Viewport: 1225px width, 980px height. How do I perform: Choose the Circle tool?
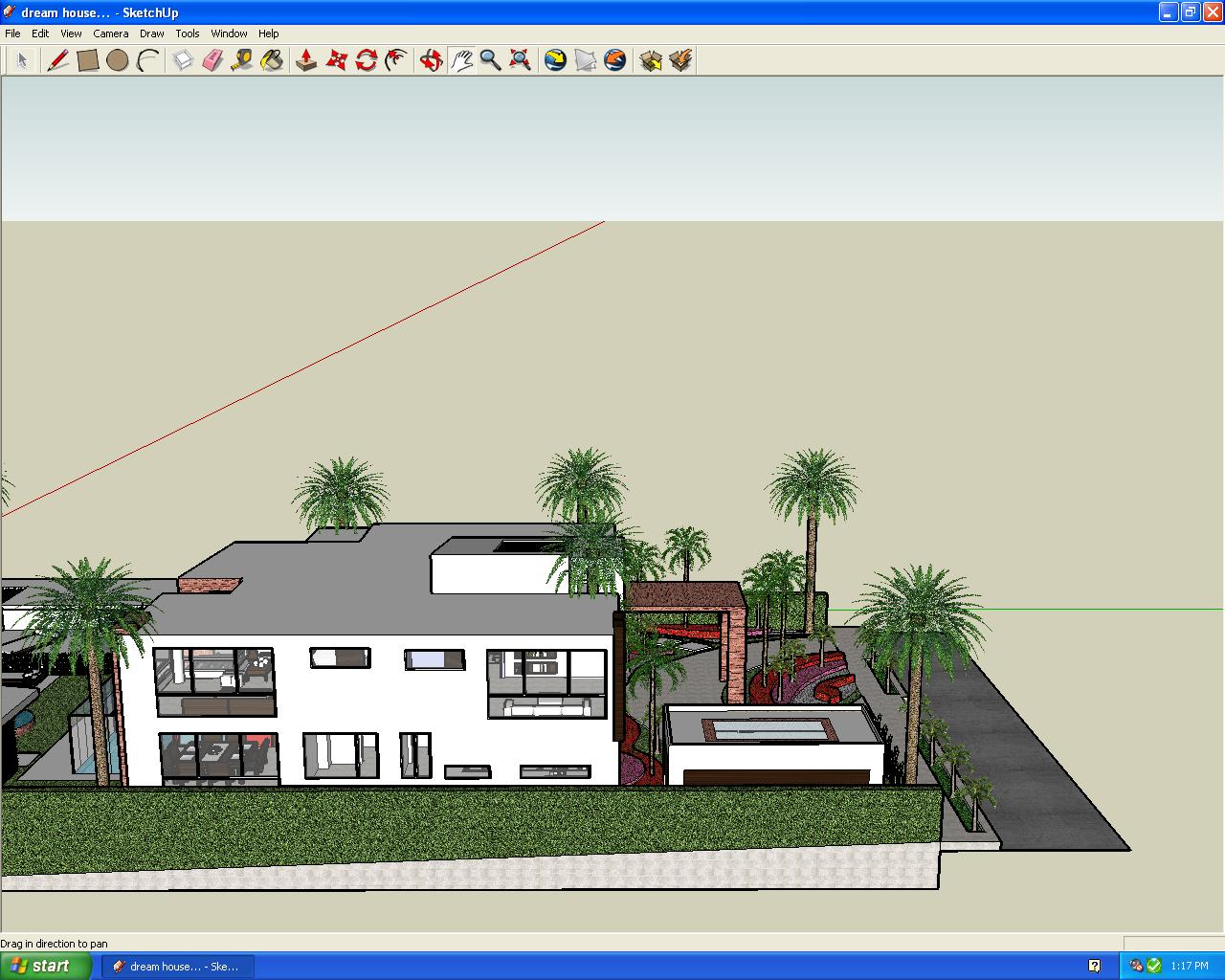[118, 59]
